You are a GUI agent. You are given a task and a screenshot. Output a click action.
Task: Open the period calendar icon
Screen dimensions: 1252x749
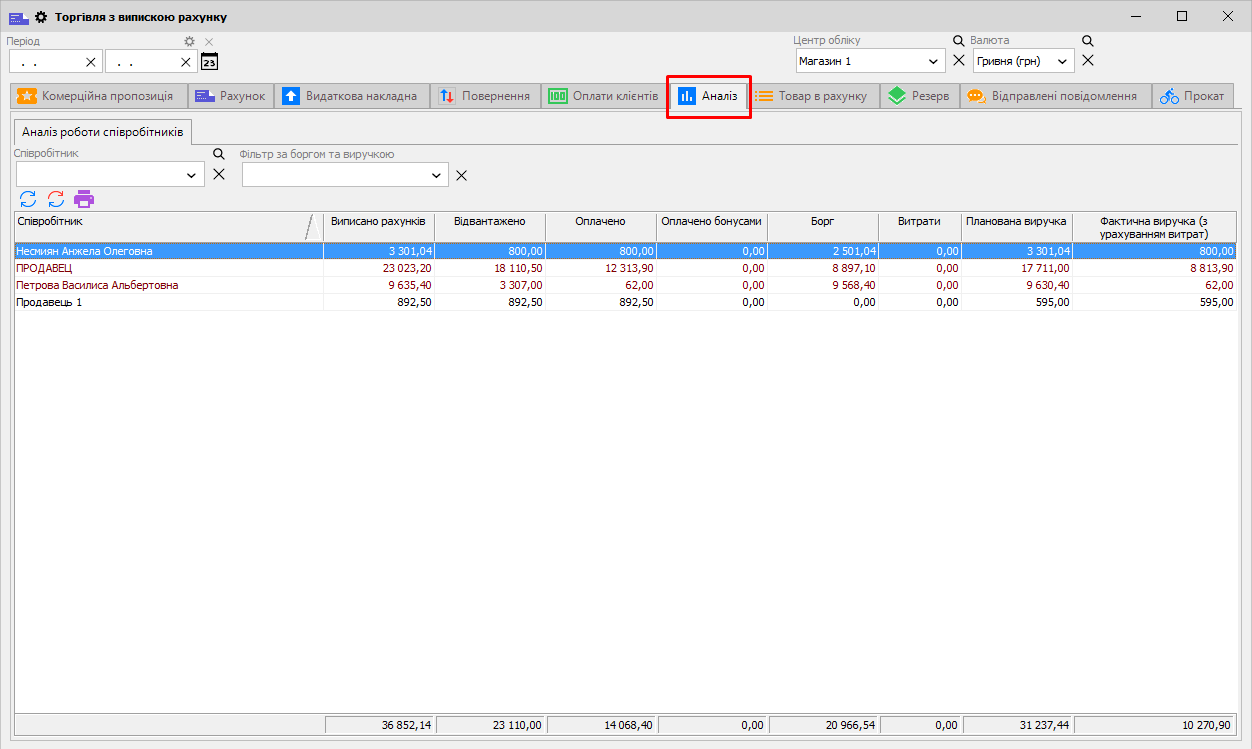(x=209, y=62)
